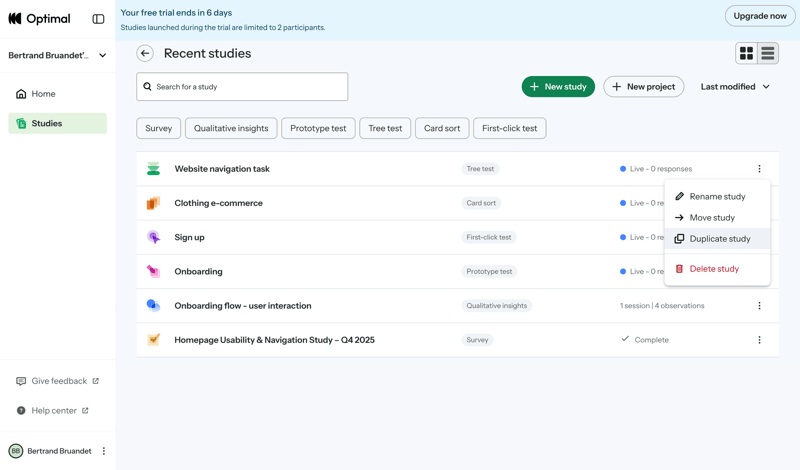The width and height of the screenshot is (800, 470).
Task: Click the Website navigation task tree icon
Action: [153, 169]
